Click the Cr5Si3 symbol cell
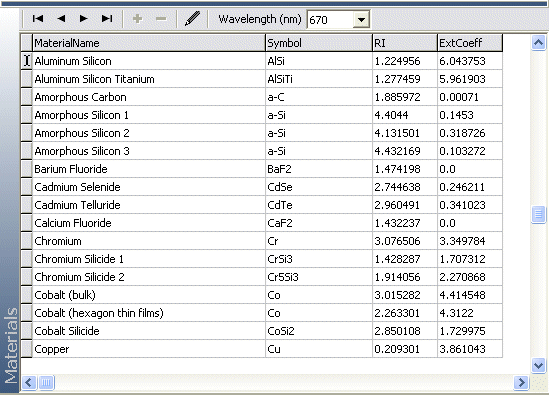 click(319, 277)
